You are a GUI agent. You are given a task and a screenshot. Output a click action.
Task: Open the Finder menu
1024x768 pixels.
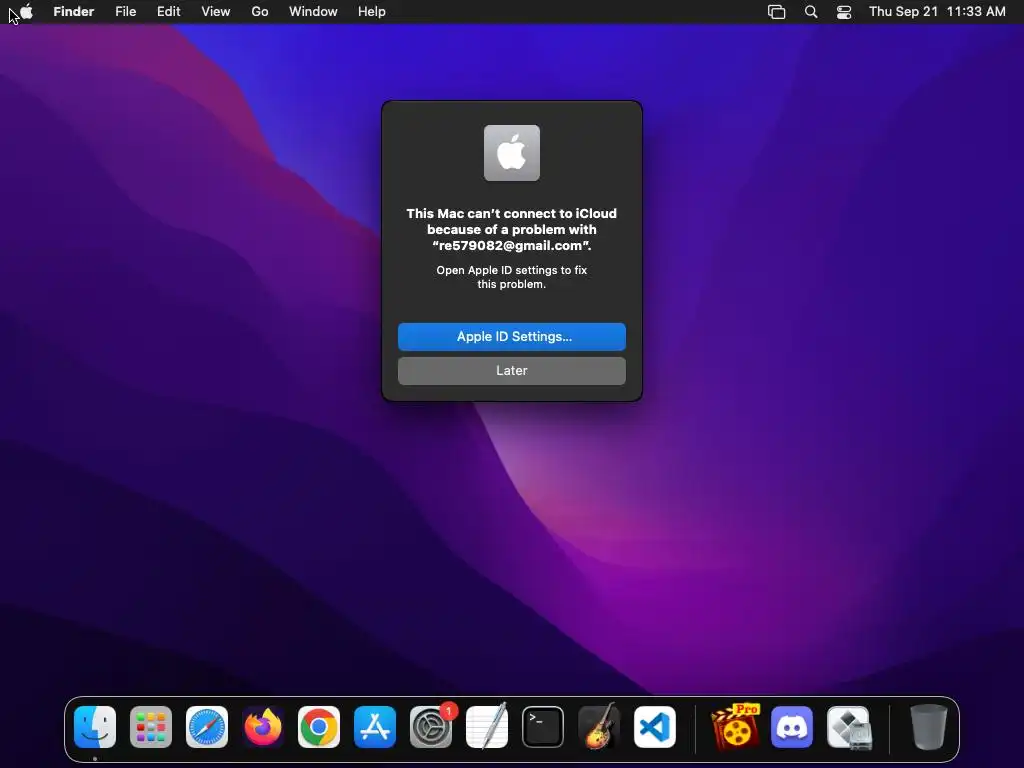click(x=74, y=12)
